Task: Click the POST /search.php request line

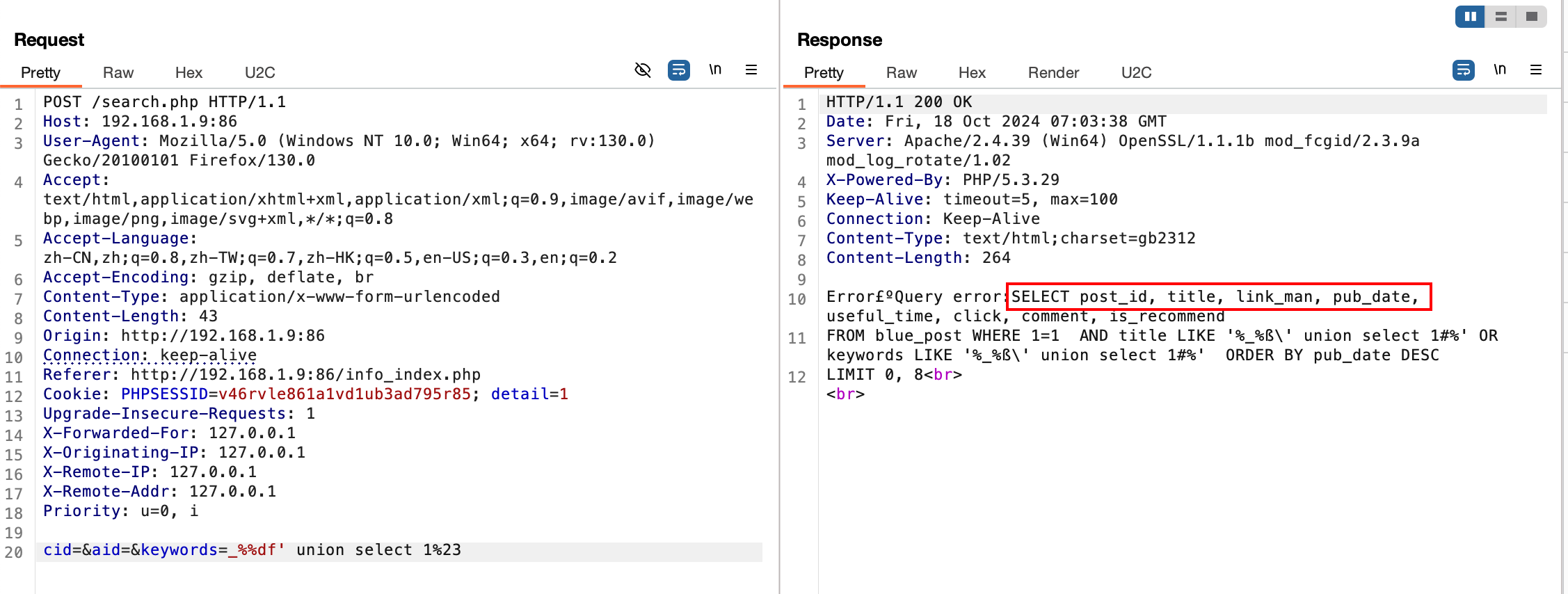Action: (165, 102)
